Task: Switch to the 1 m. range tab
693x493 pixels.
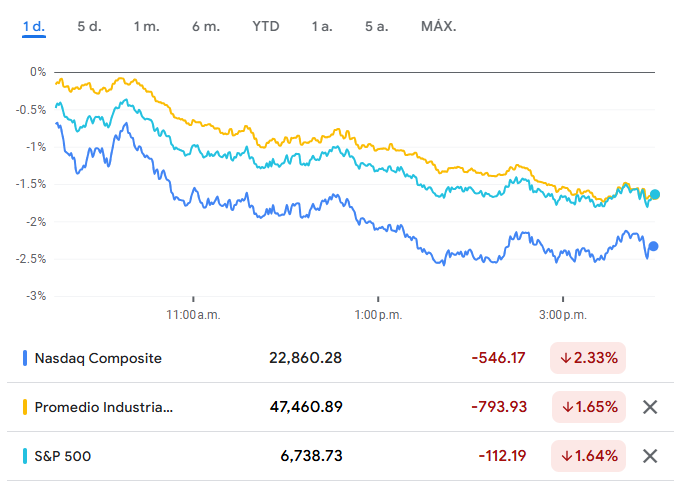Action: (146, 26)
